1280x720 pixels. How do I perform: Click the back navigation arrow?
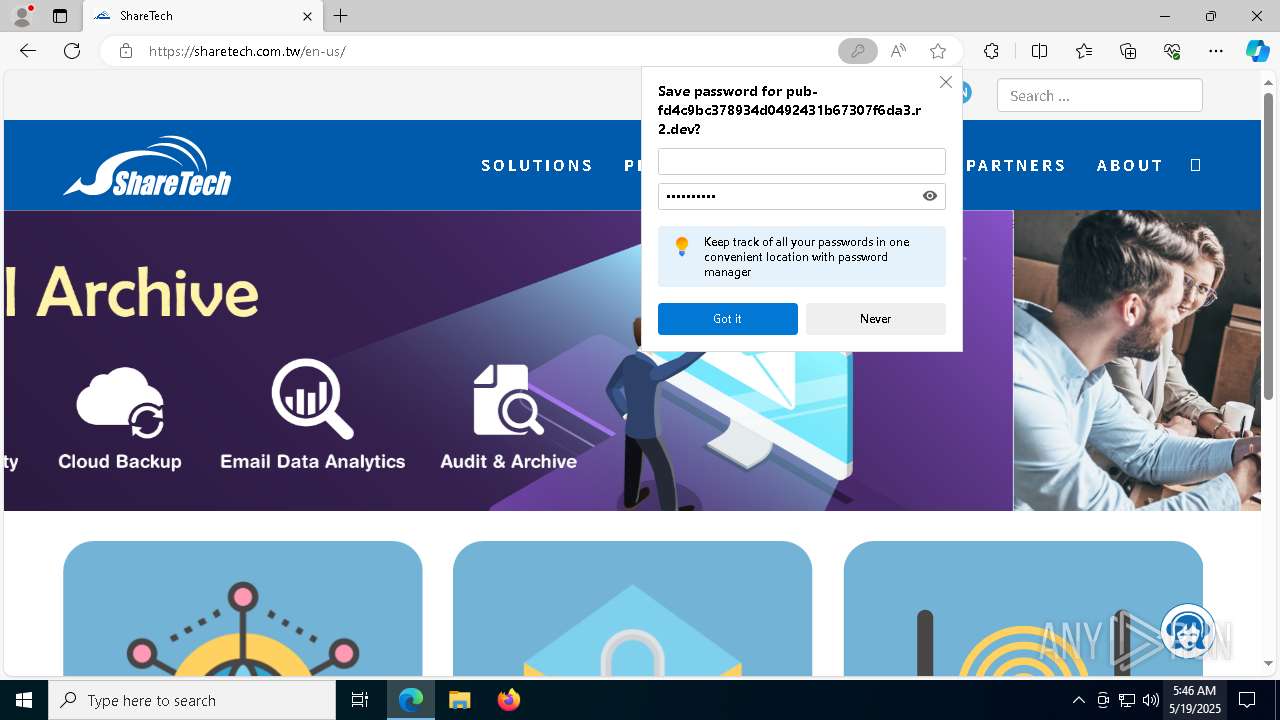(28, 51)
